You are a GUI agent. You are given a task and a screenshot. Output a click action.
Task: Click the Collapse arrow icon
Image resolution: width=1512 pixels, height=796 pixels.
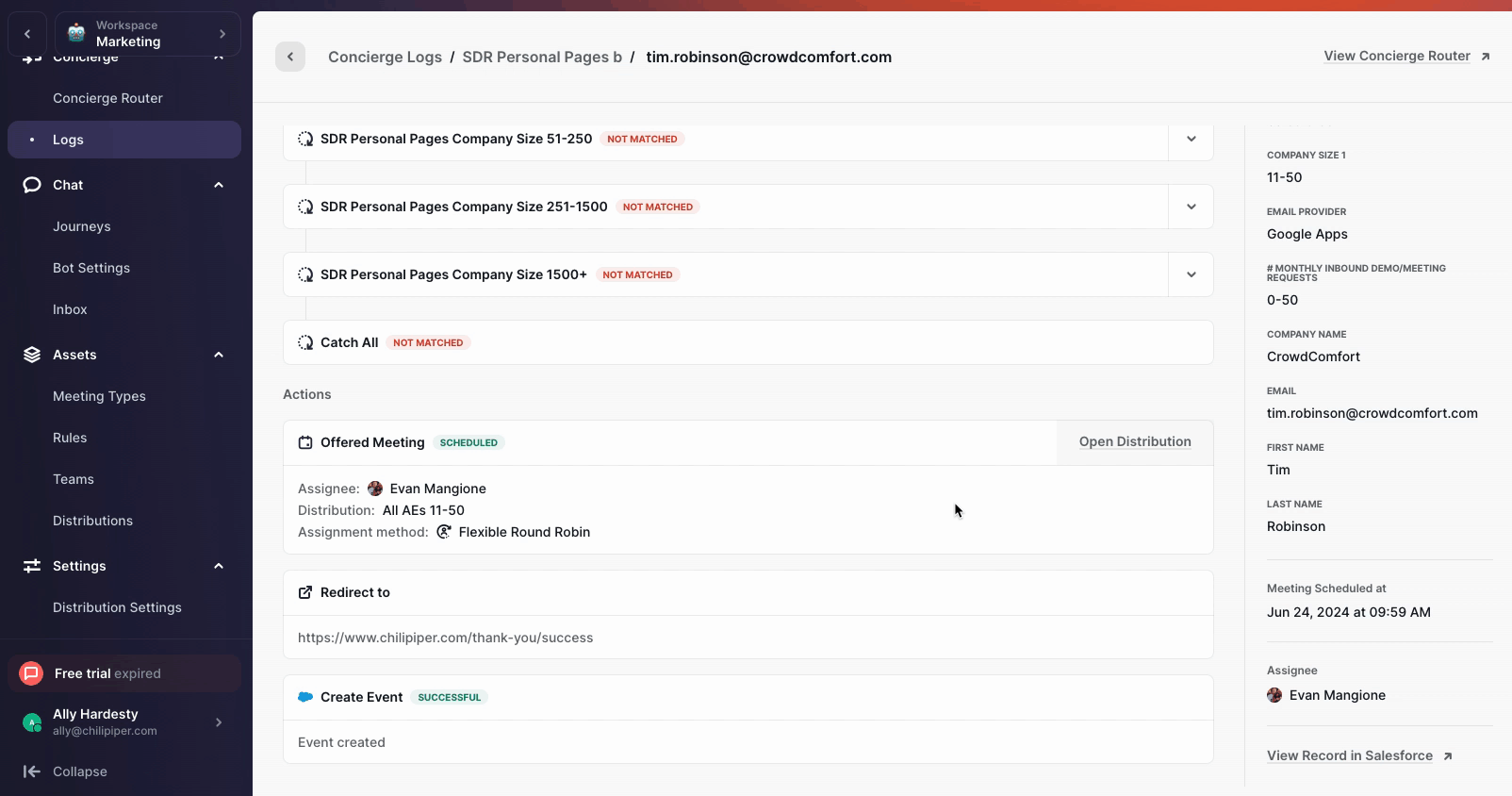point(32,771)
